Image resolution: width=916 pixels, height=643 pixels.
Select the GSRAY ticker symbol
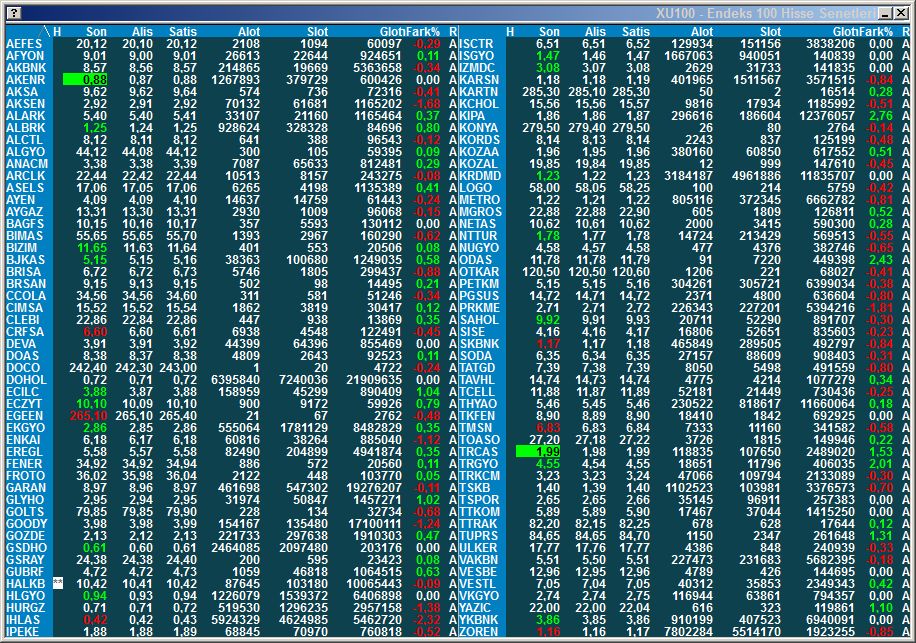[25, 559]
